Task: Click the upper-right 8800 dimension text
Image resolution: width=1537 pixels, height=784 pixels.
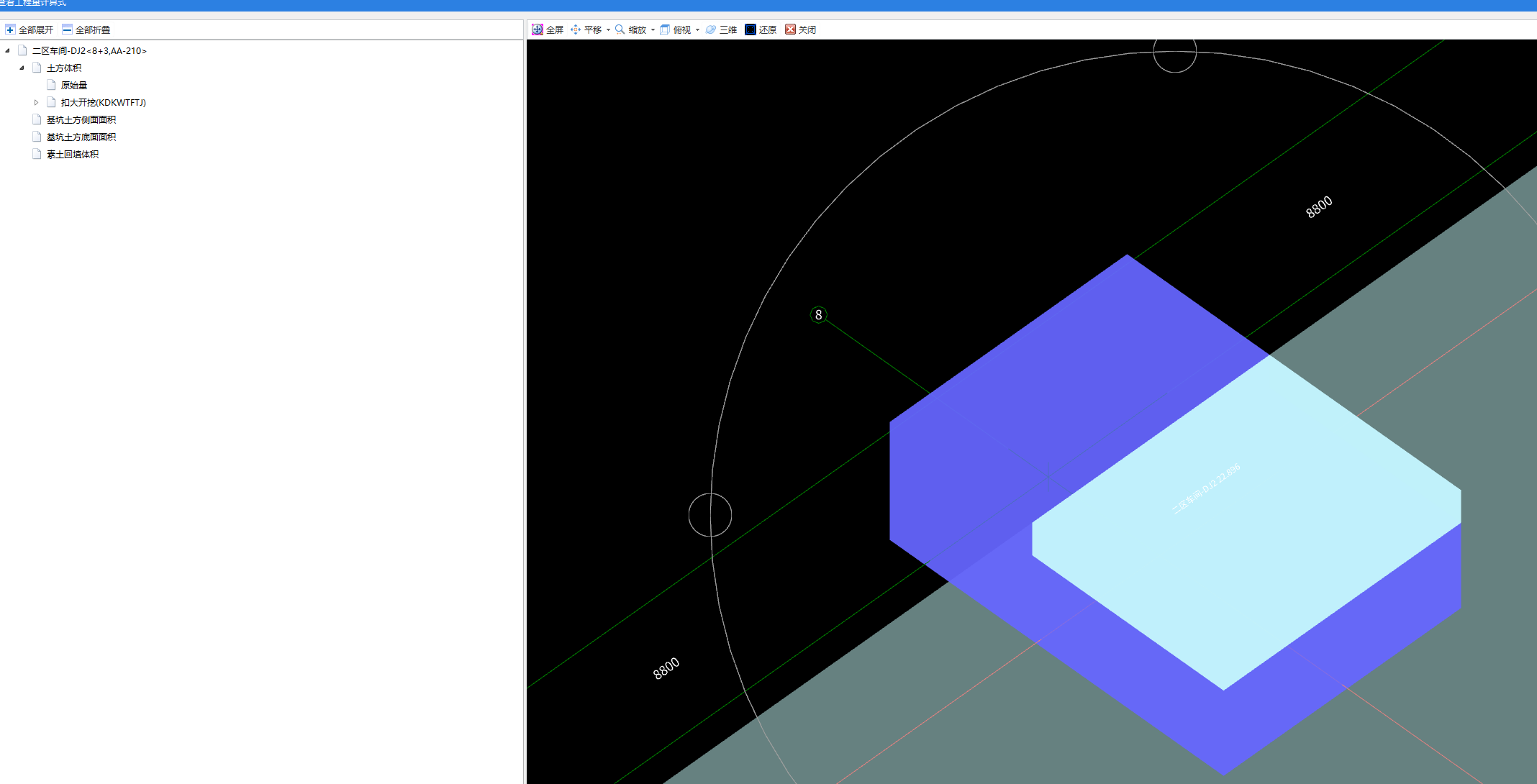Action: coord(1319,207)
